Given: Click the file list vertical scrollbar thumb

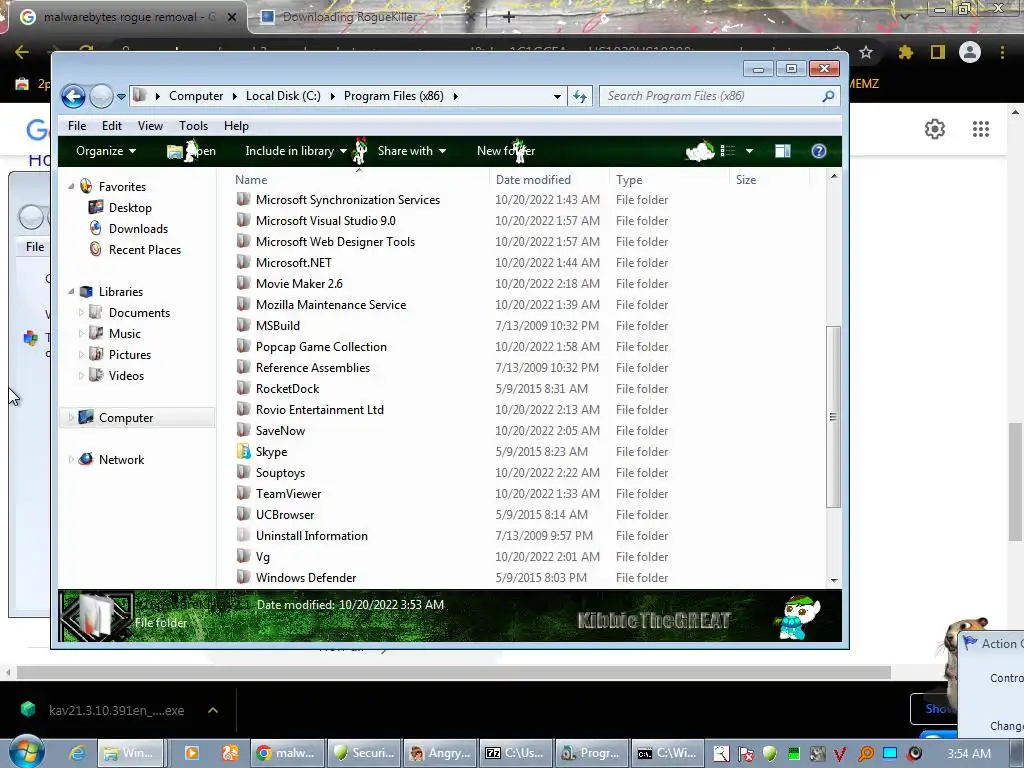Looking at the screenshot, I should (x=833, y=417).
